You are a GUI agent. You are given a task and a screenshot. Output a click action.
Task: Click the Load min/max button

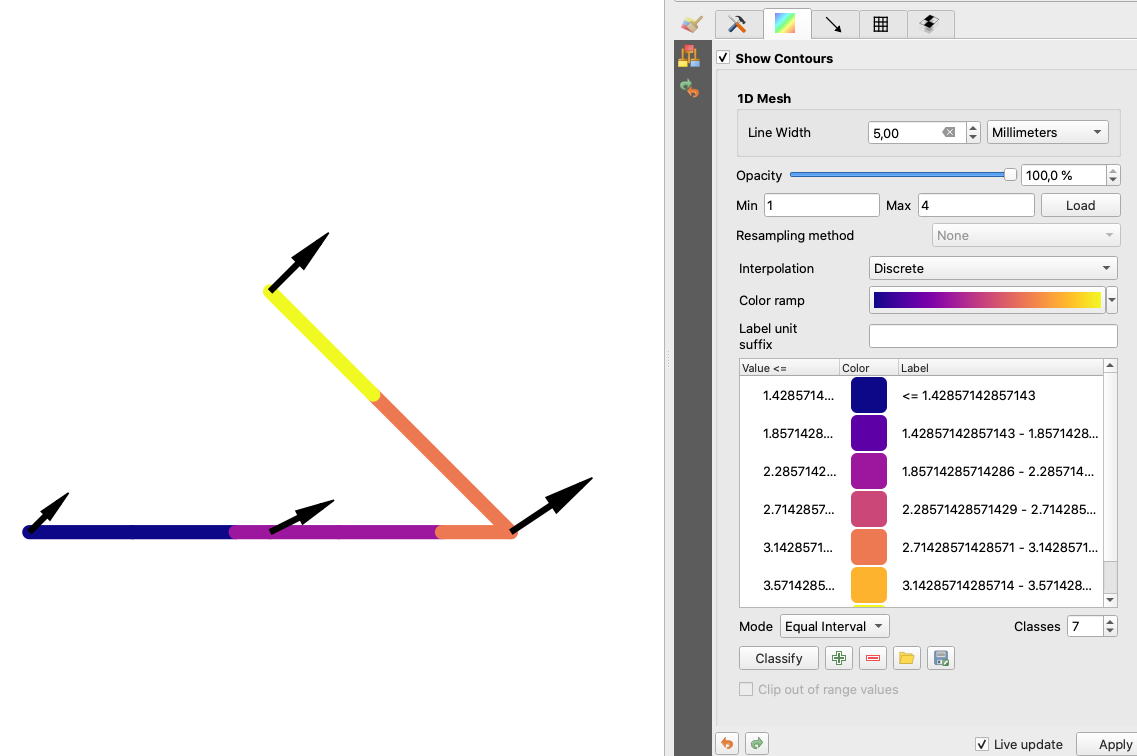coord(1080,205)
